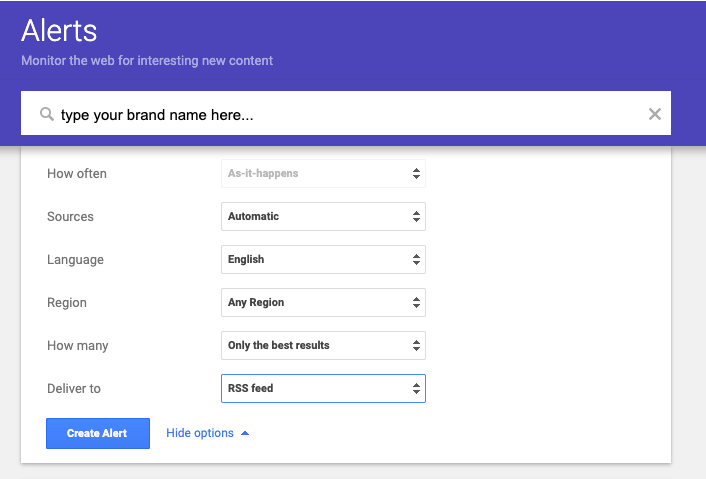
Task: Click the up-arrow caret beside Hide options
Action: click(245, 433)
